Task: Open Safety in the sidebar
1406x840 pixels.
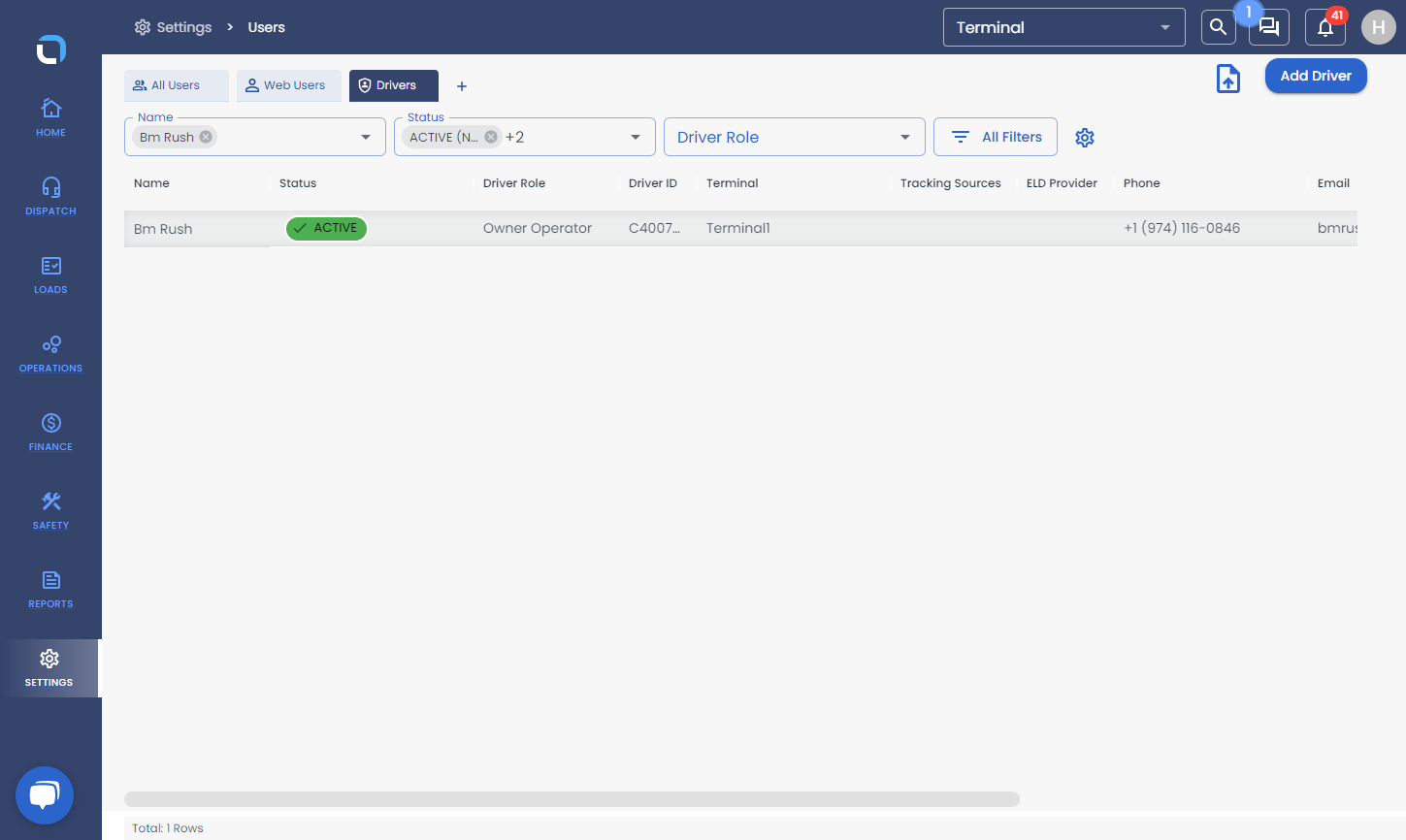Action: [x=50, y=510]
